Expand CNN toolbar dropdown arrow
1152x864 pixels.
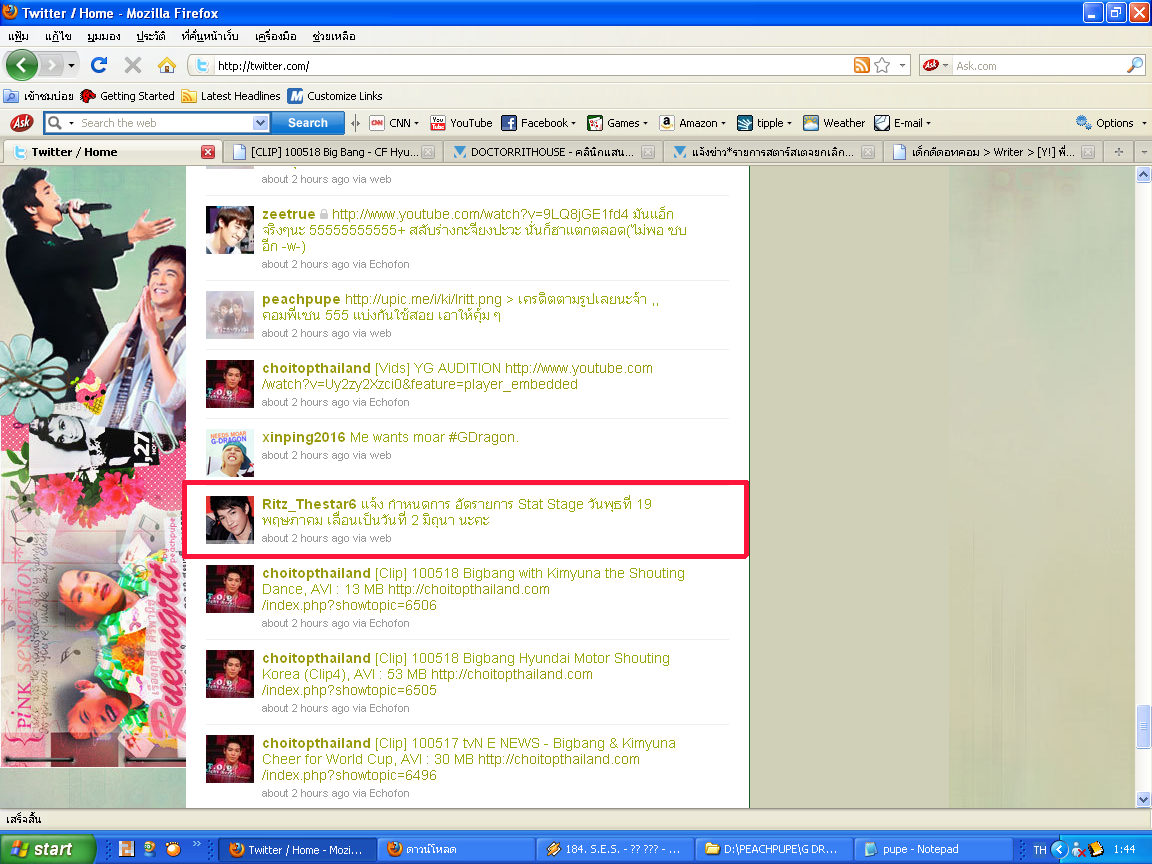(417, 123)
